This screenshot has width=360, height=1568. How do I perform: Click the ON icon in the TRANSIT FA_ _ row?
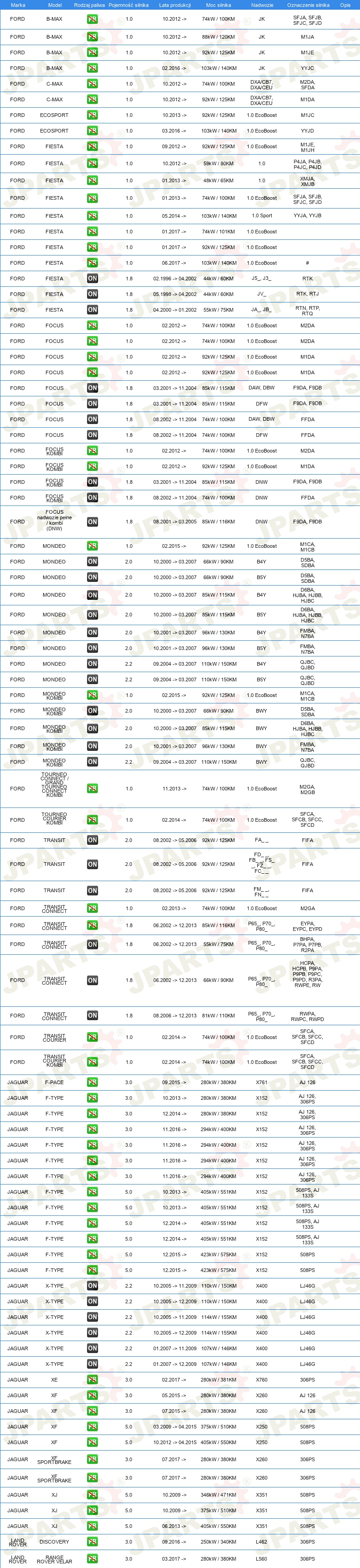pyautogui.click(x=92, y=840)
